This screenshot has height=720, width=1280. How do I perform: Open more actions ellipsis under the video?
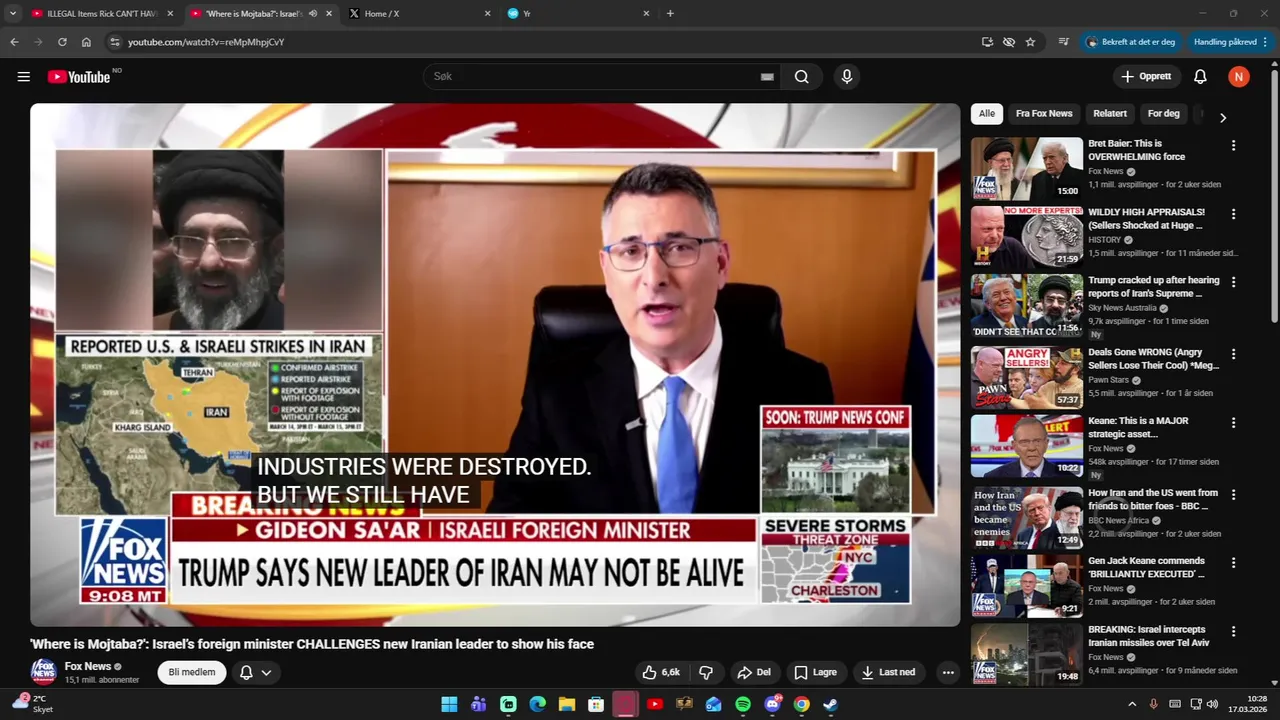(x=948, y=673)
